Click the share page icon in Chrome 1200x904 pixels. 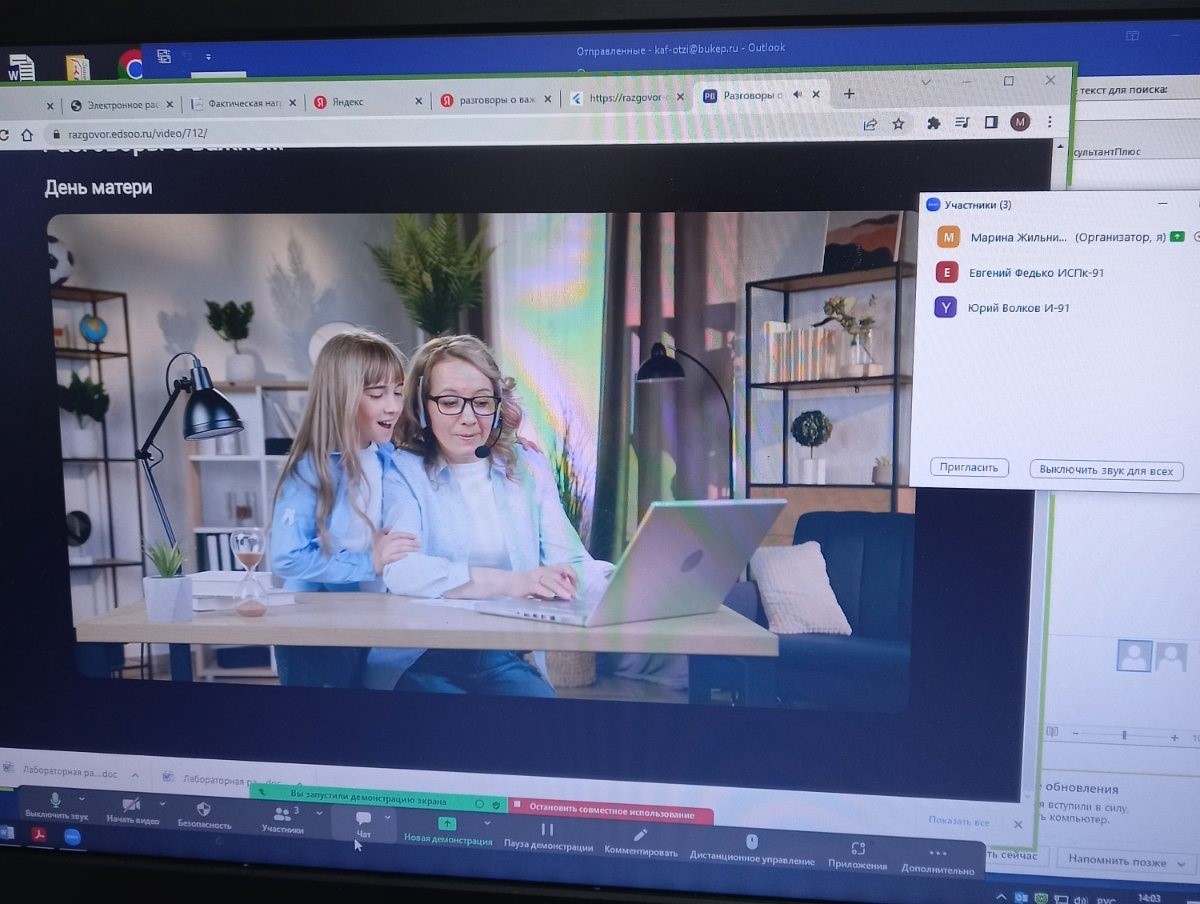click(x=870, y=124)
